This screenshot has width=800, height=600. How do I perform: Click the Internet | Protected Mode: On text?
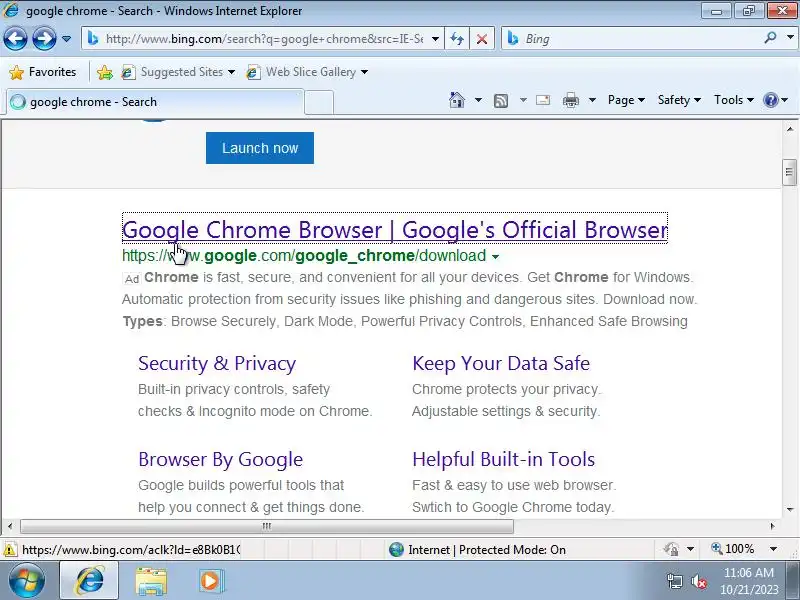(x=487, y=549)
